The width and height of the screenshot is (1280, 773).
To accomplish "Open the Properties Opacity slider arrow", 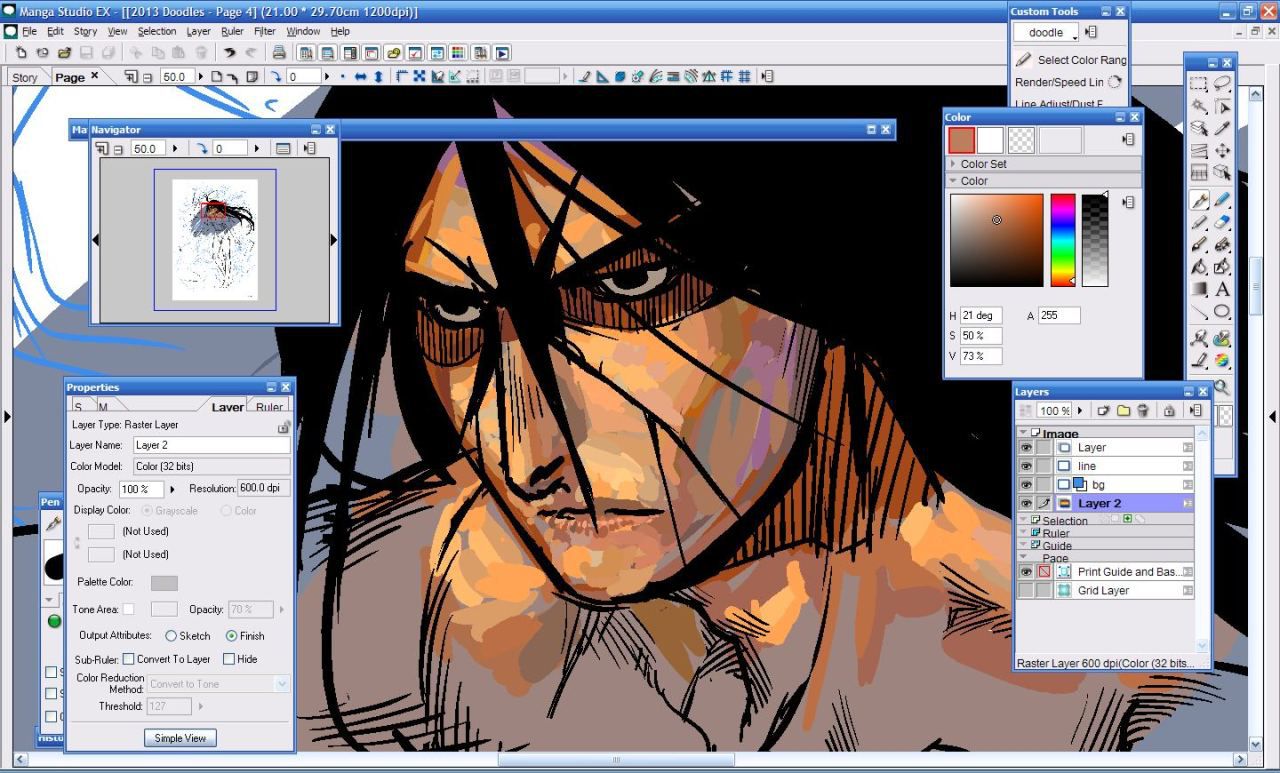I will click(172, 489).
